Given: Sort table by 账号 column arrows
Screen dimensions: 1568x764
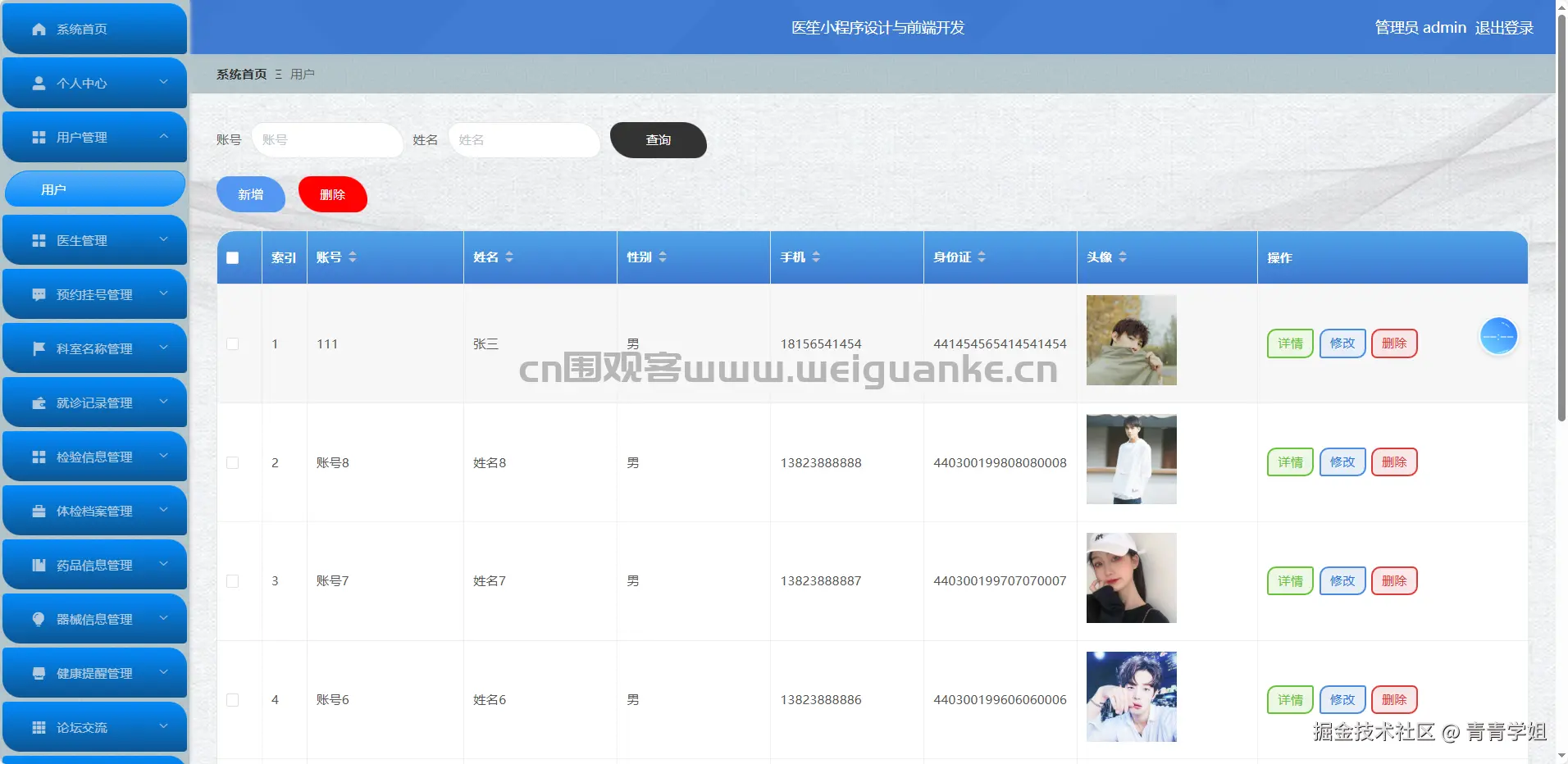Looking at the screenshot, I should (353, 257).
